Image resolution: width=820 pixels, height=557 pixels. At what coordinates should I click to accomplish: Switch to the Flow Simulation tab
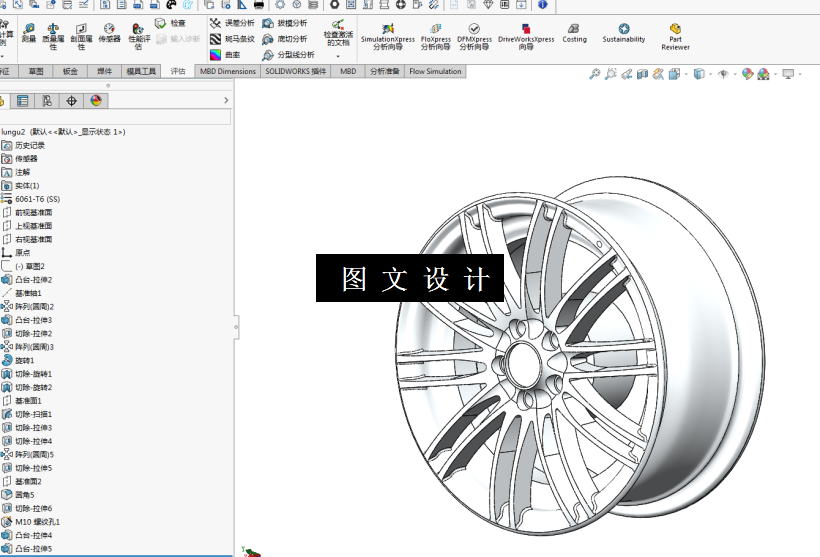click(435, 71)
